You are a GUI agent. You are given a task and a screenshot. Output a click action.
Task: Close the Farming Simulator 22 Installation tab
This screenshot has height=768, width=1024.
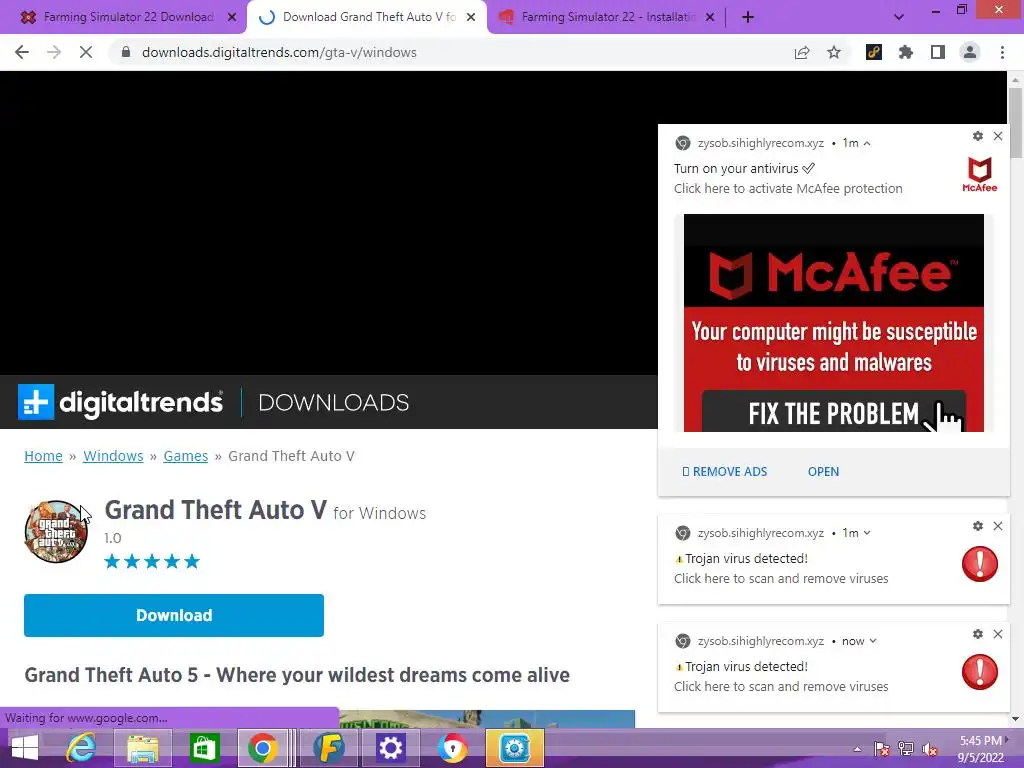710,17
